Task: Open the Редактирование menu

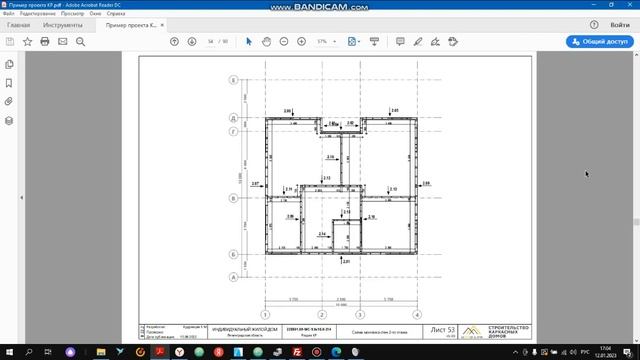Action: (38, 13)
